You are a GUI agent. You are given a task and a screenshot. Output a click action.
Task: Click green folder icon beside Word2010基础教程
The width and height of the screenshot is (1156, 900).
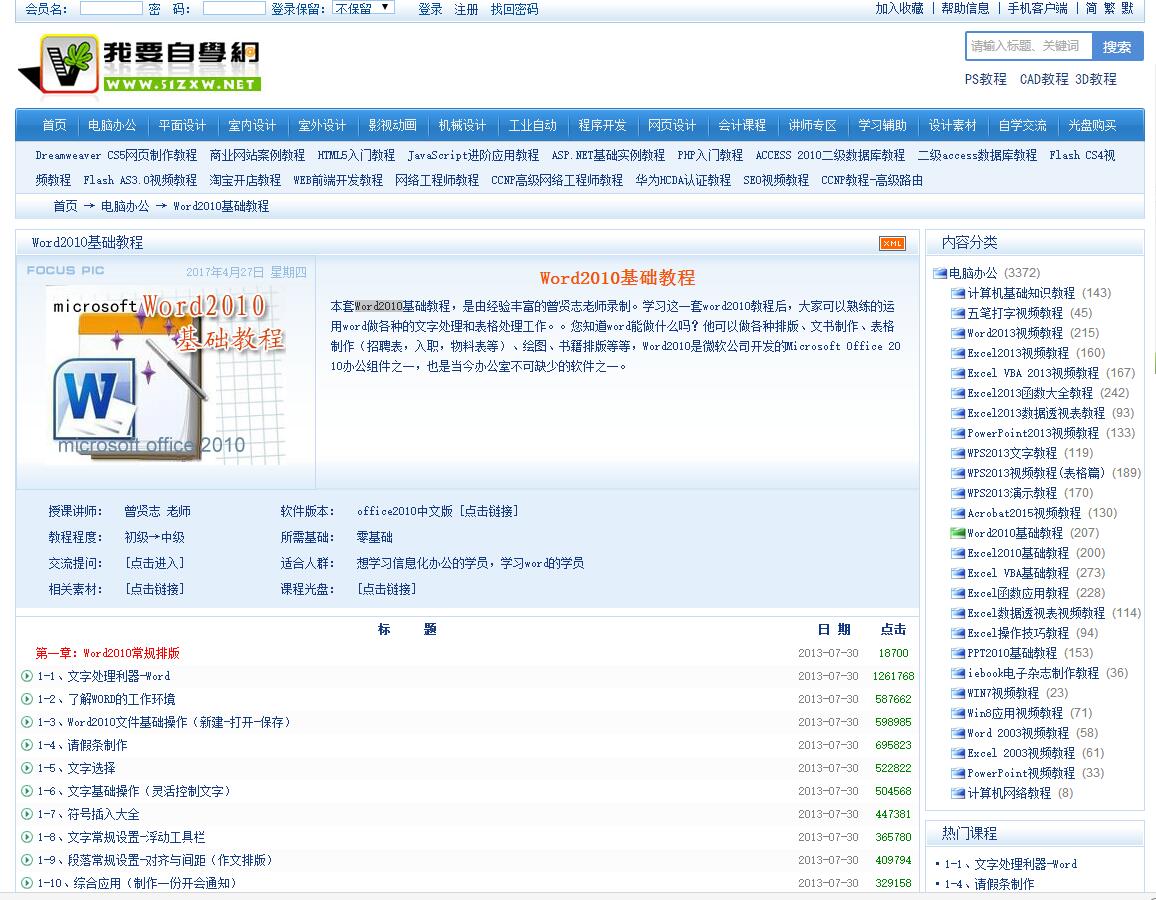click(958, 533)
